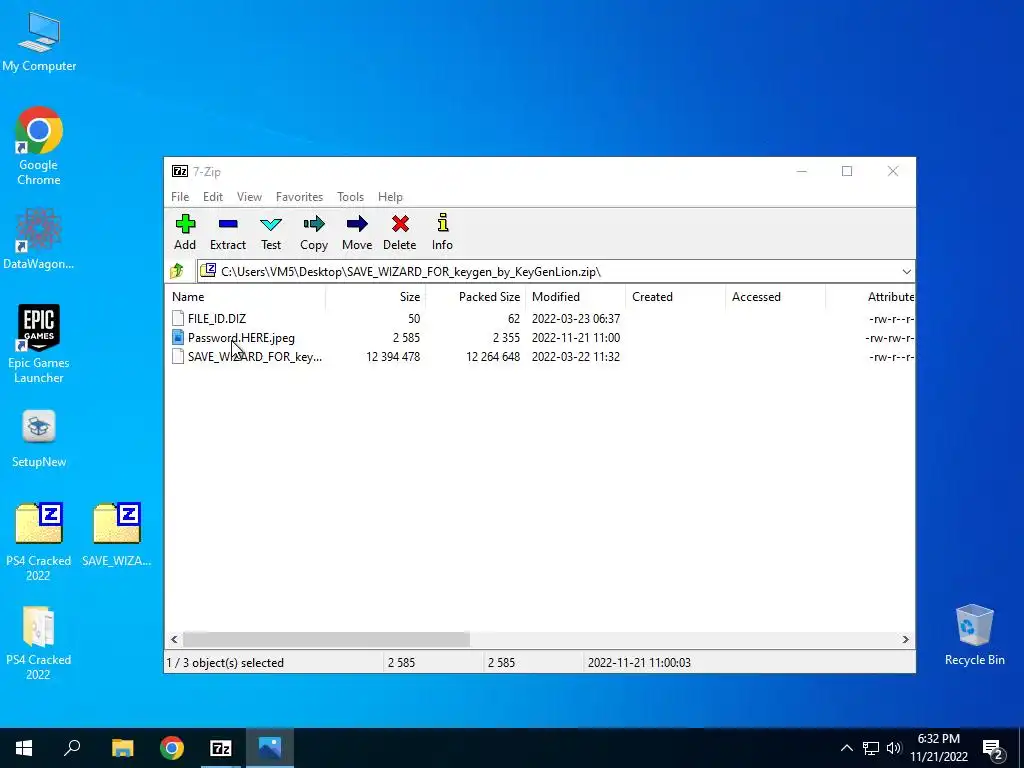Click the Add toolbar button
1024x768 pixels.
point(185,232)
